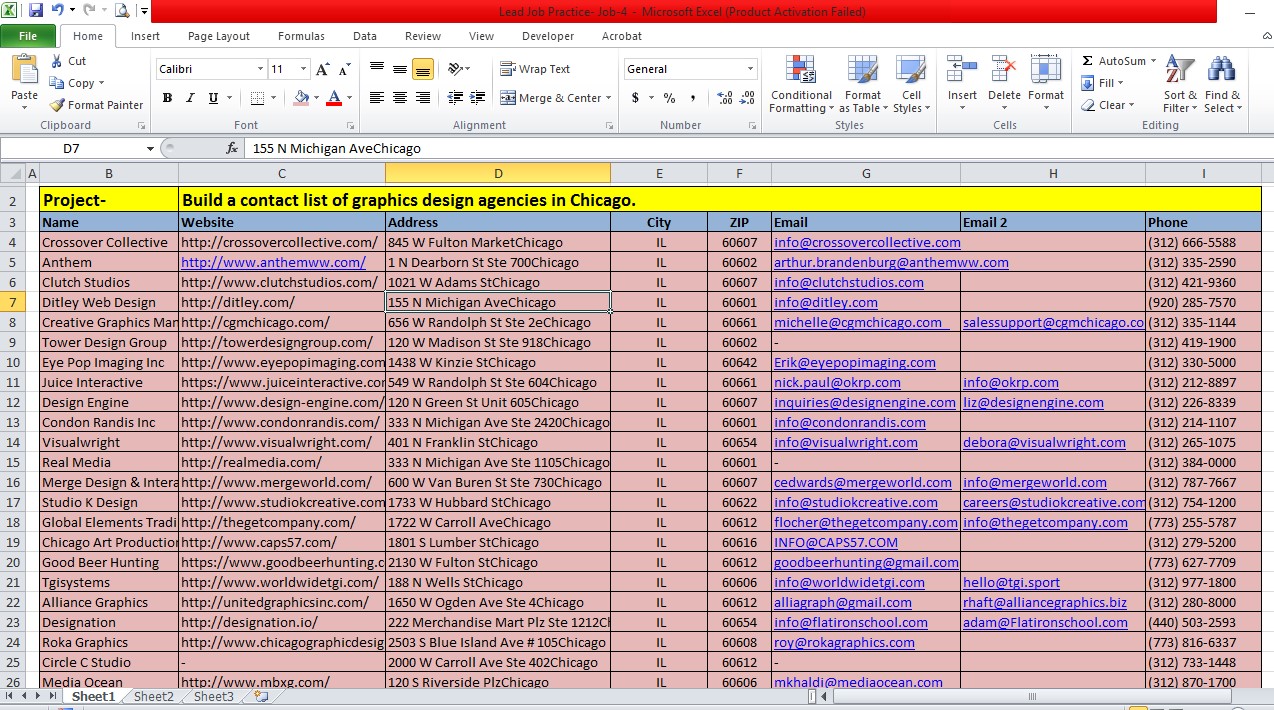Click the Merge & Center button

(551, 98)
